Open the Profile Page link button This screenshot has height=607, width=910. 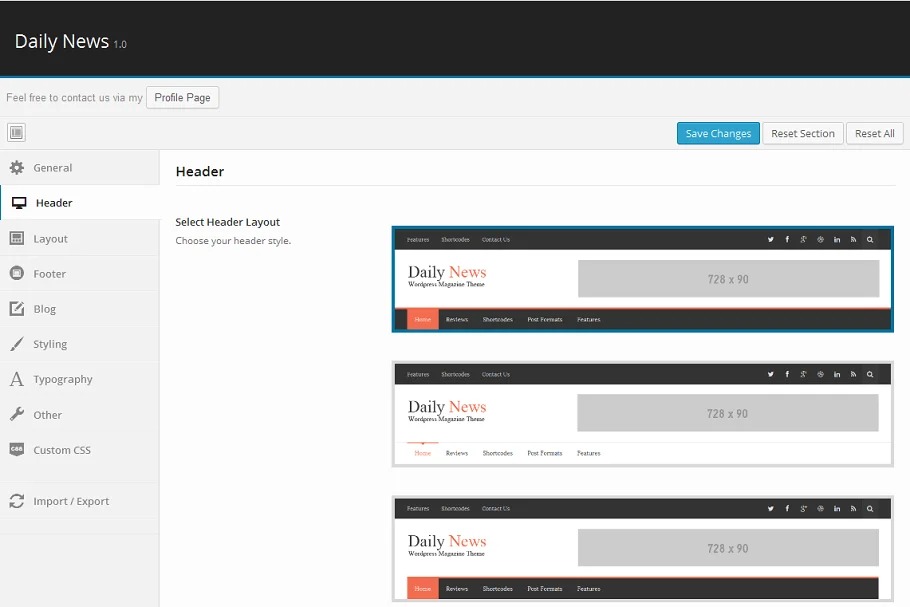click(x=182, y=98)
